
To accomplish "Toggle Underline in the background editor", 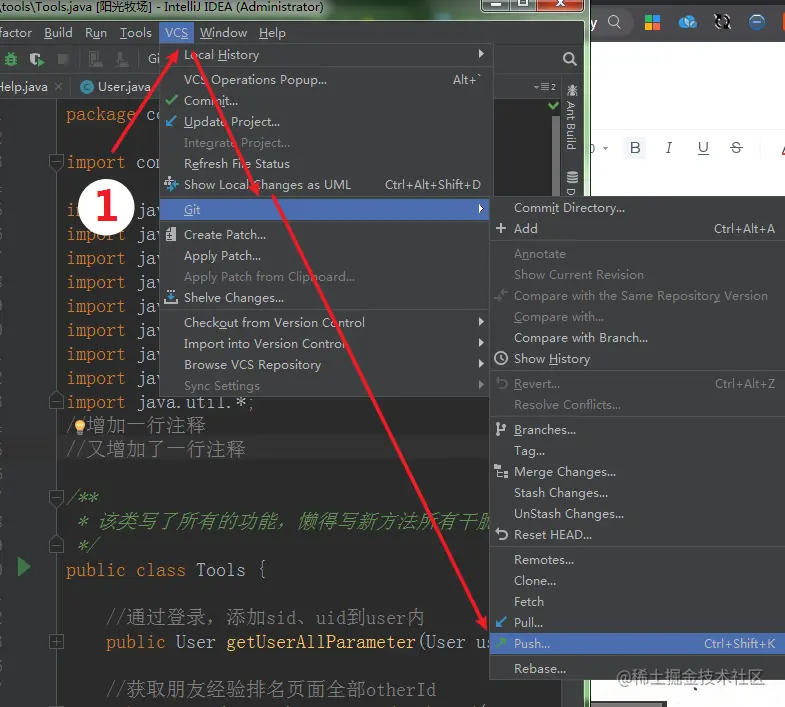I will tap(703, 148).
